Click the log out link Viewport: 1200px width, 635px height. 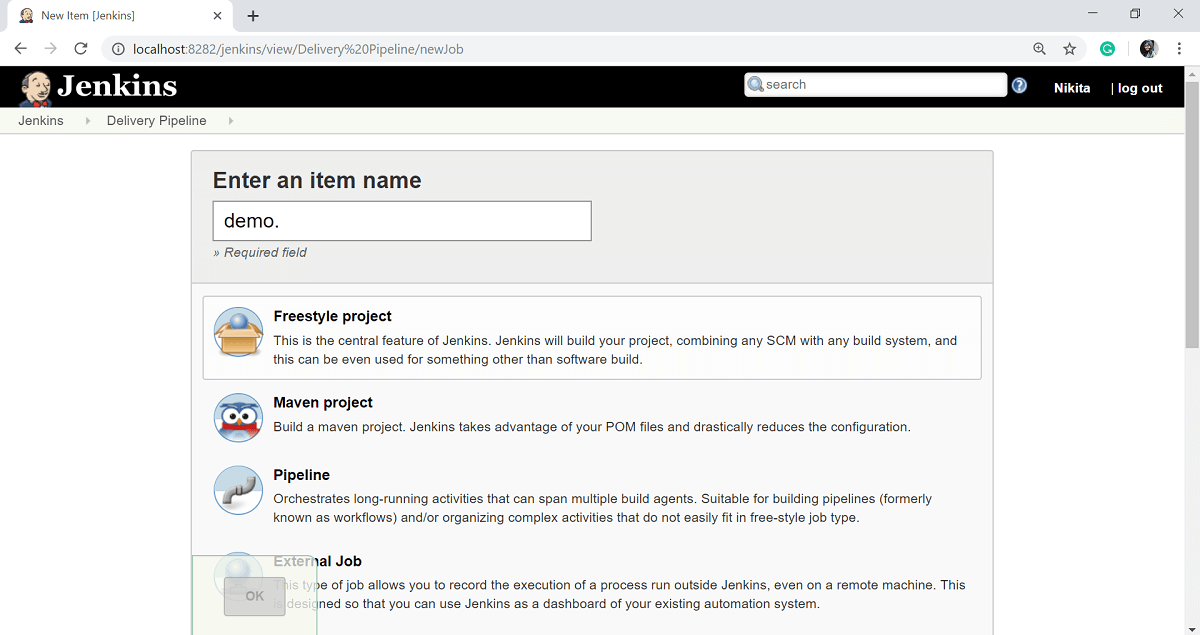(1140, 88)
